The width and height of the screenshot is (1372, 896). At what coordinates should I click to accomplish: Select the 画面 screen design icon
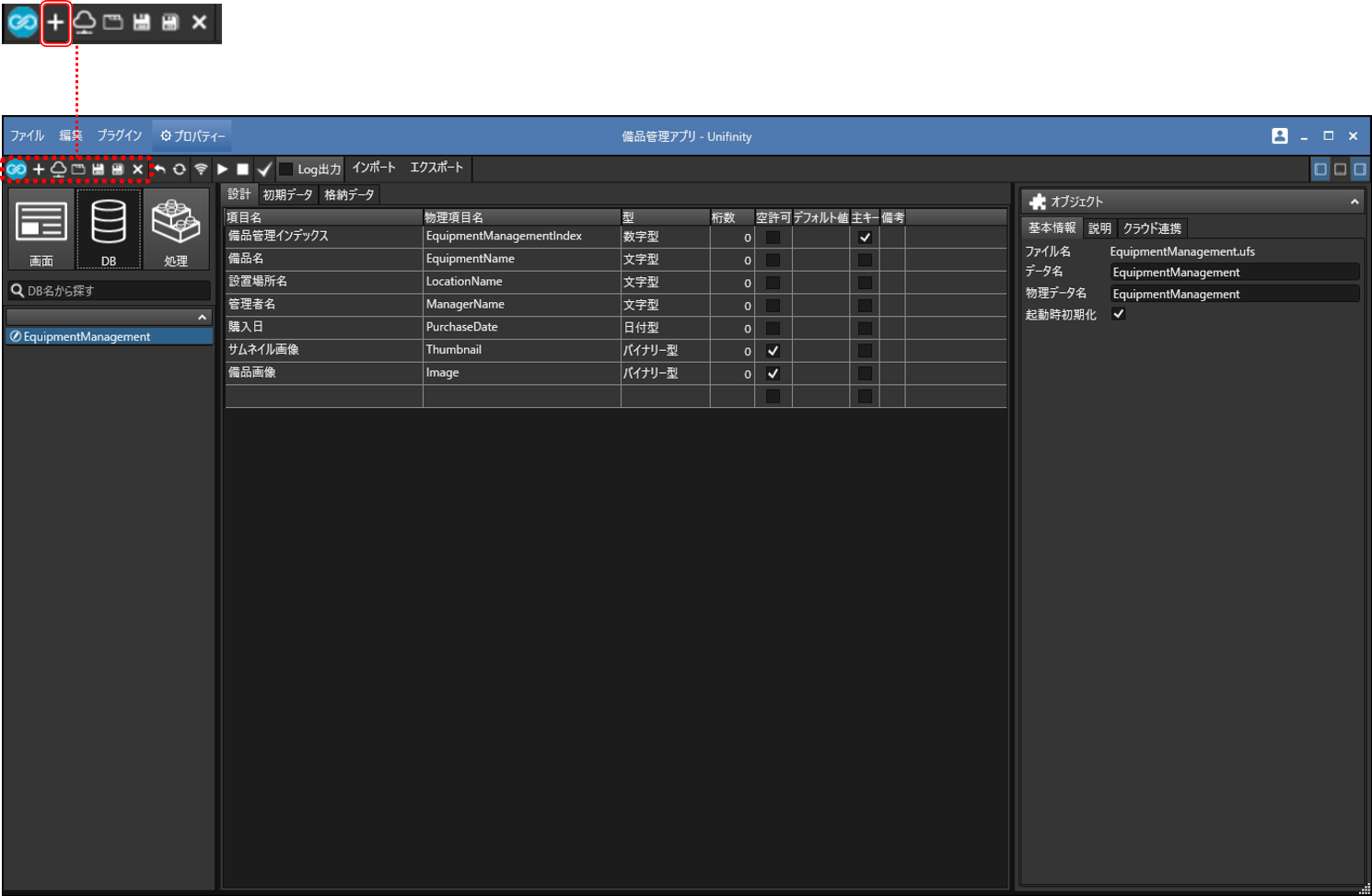(41, 229)
